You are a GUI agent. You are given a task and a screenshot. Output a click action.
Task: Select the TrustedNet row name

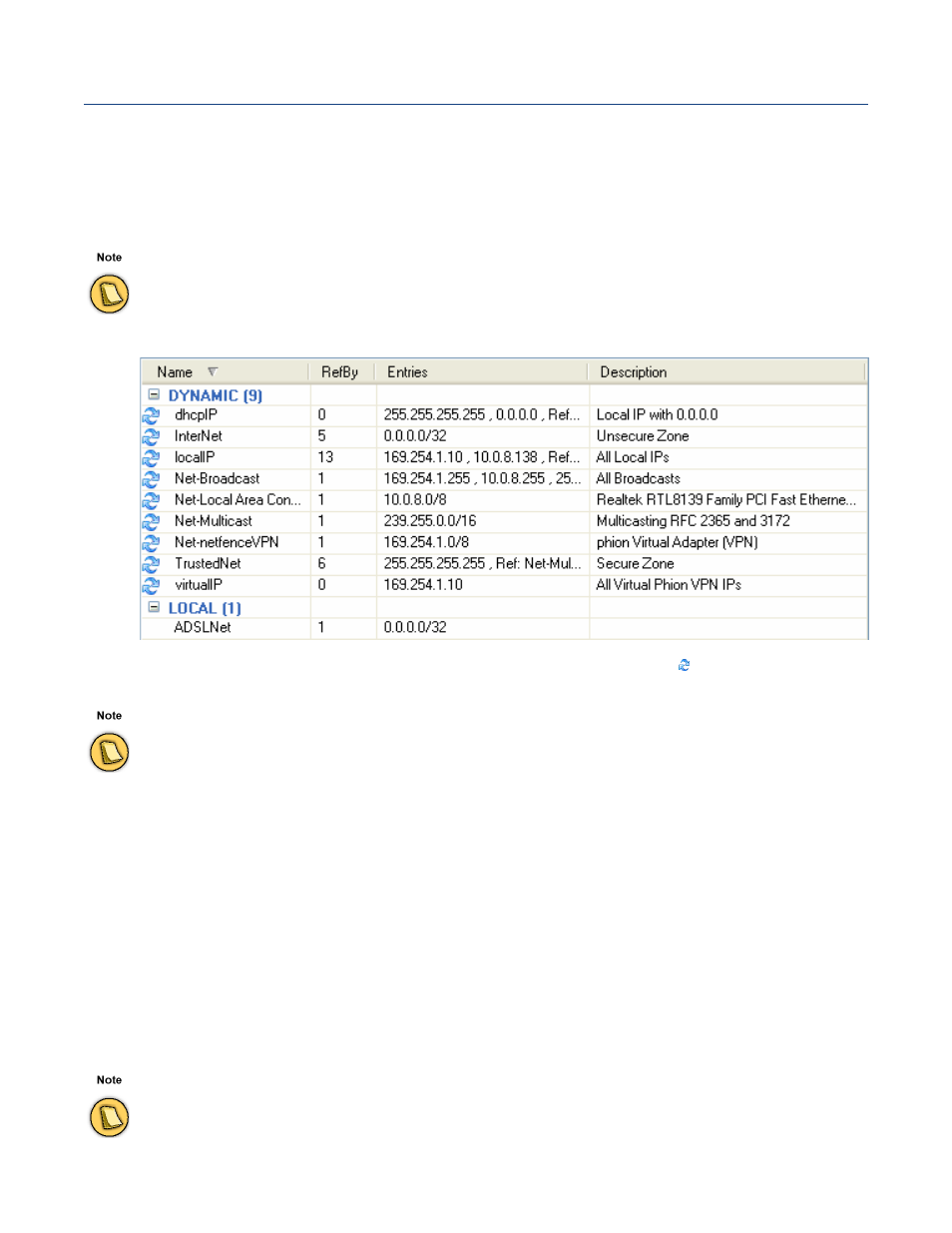[208, 564]
